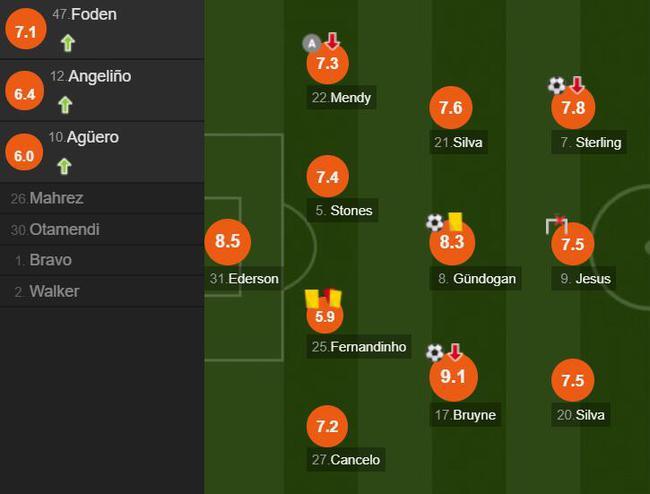This screenshot has height=494, width=650.
Task: Select Walker in the bench list
Action: (x=102, y=291)
